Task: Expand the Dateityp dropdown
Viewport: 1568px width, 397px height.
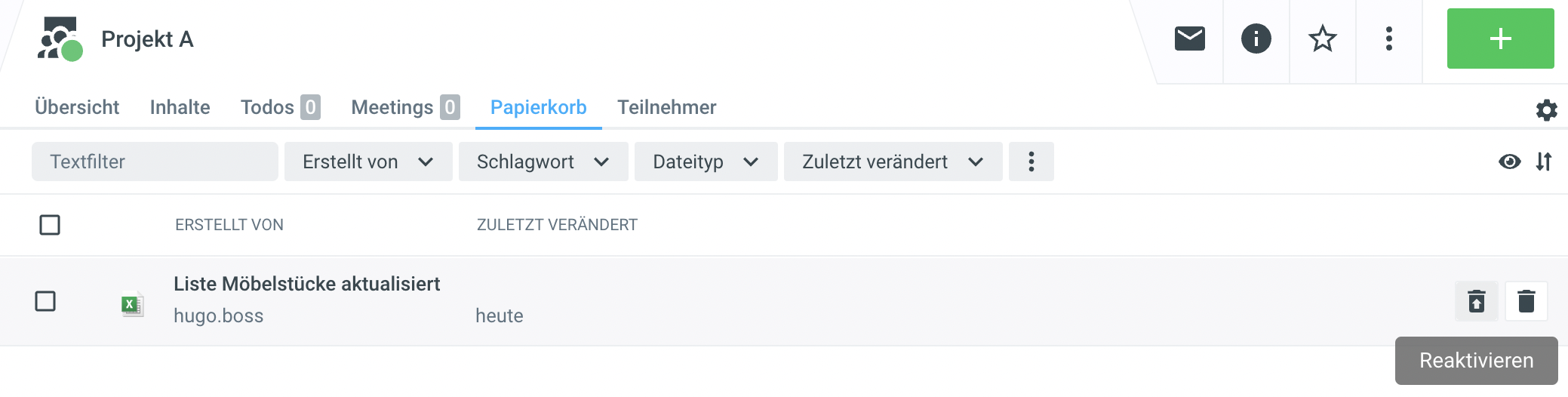Action: pyautogui.click(x=706, y=162)
